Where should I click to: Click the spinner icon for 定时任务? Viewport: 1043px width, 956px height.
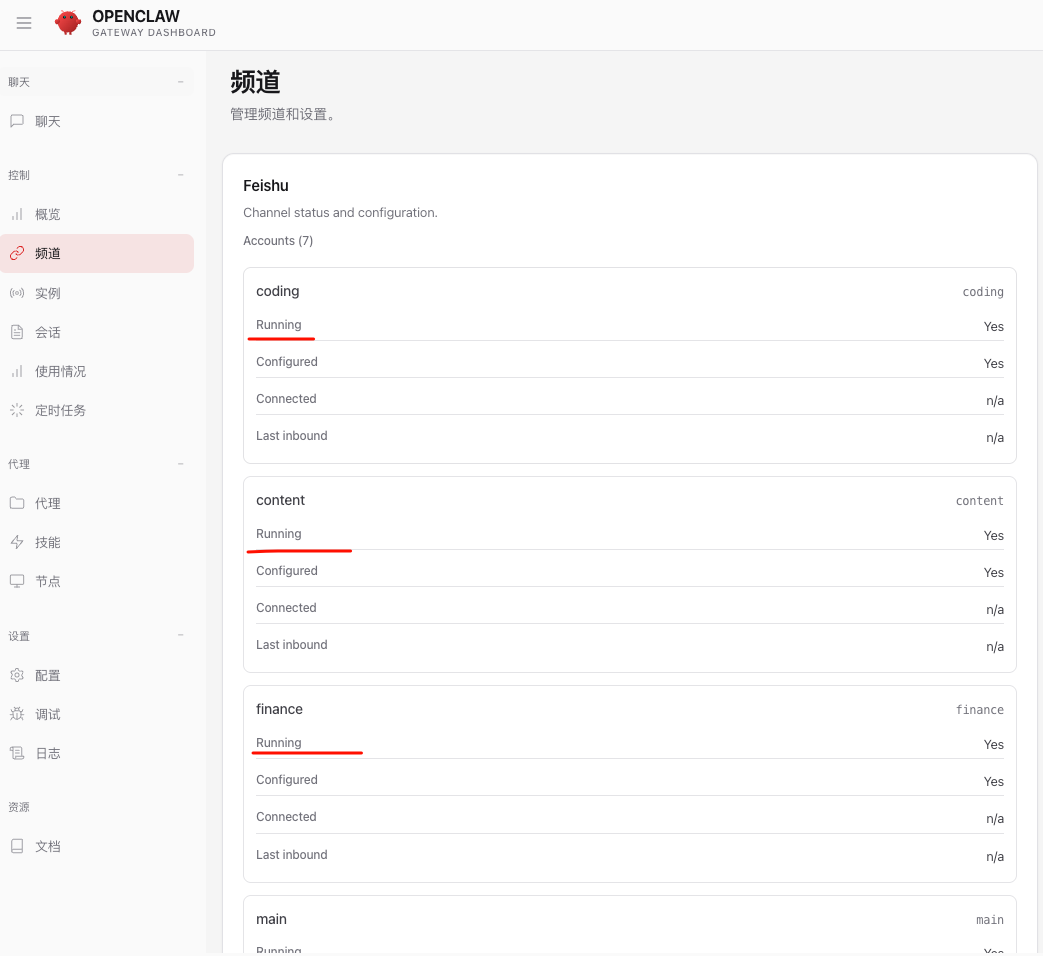(17, 410)
